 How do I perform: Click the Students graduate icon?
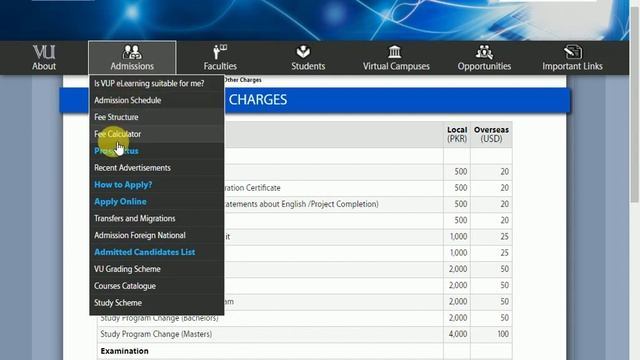point(303,52)
